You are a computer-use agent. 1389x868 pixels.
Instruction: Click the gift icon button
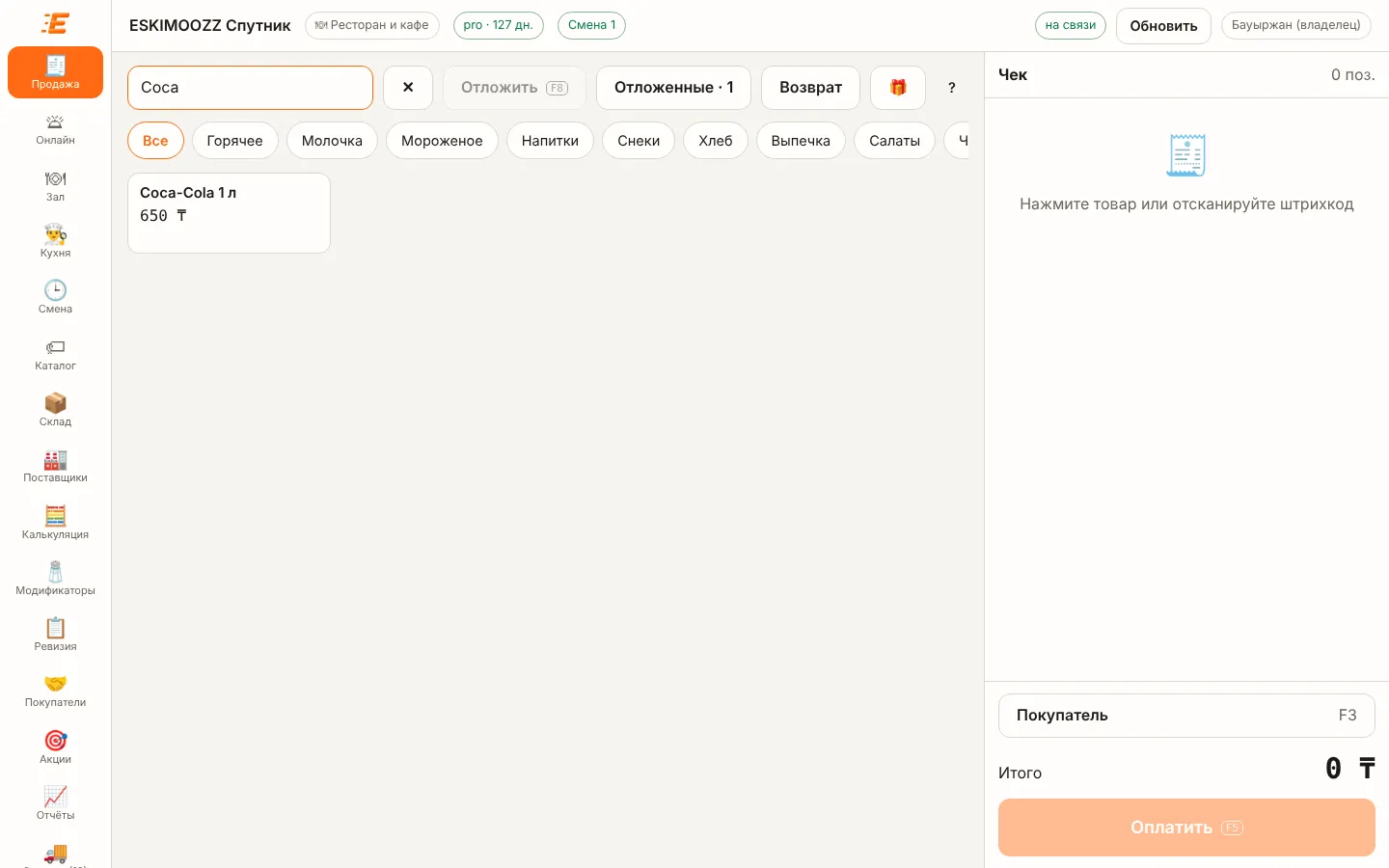898,88
